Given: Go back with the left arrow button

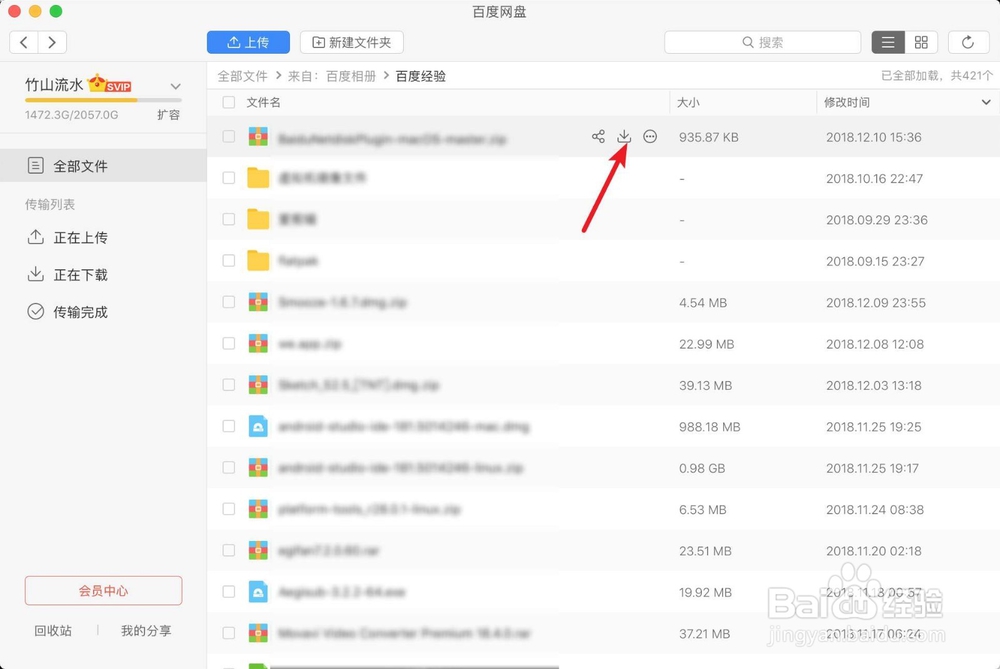Looking at the screenshot, I should click(x=24, y=42).
